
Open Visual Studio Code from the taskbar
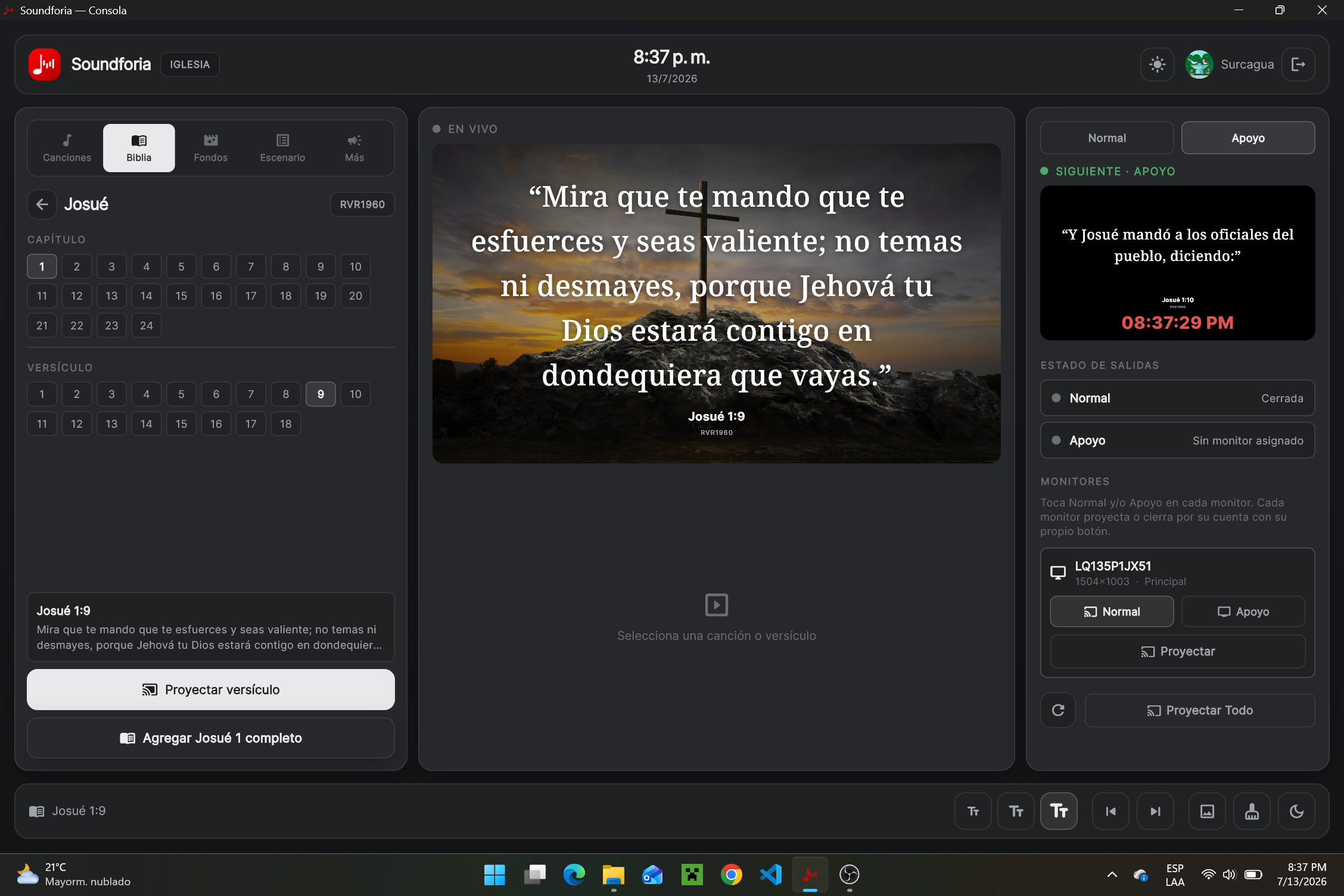click(770, 875)
